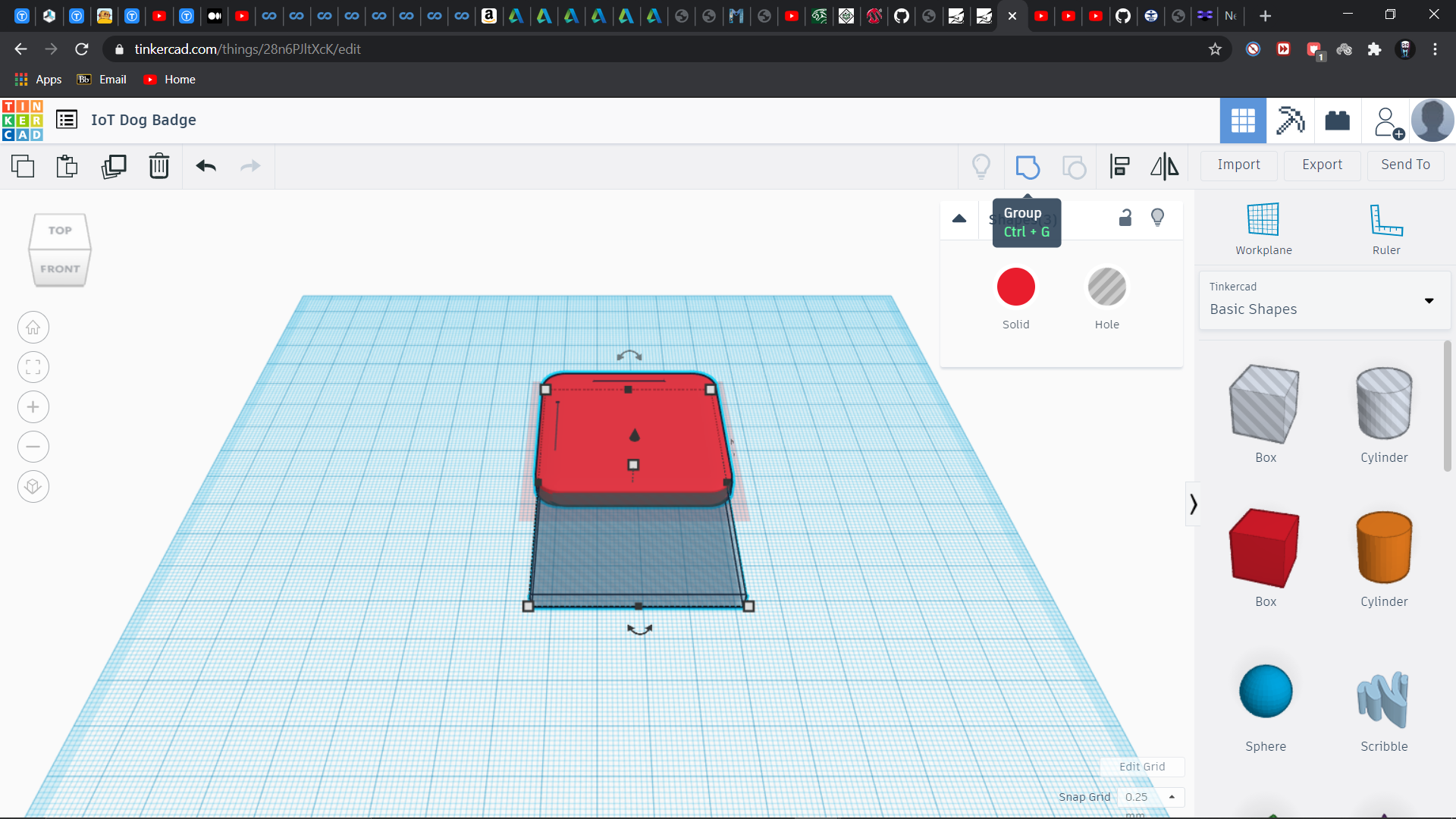Open the Align tool

click(x=1120, y=166)
